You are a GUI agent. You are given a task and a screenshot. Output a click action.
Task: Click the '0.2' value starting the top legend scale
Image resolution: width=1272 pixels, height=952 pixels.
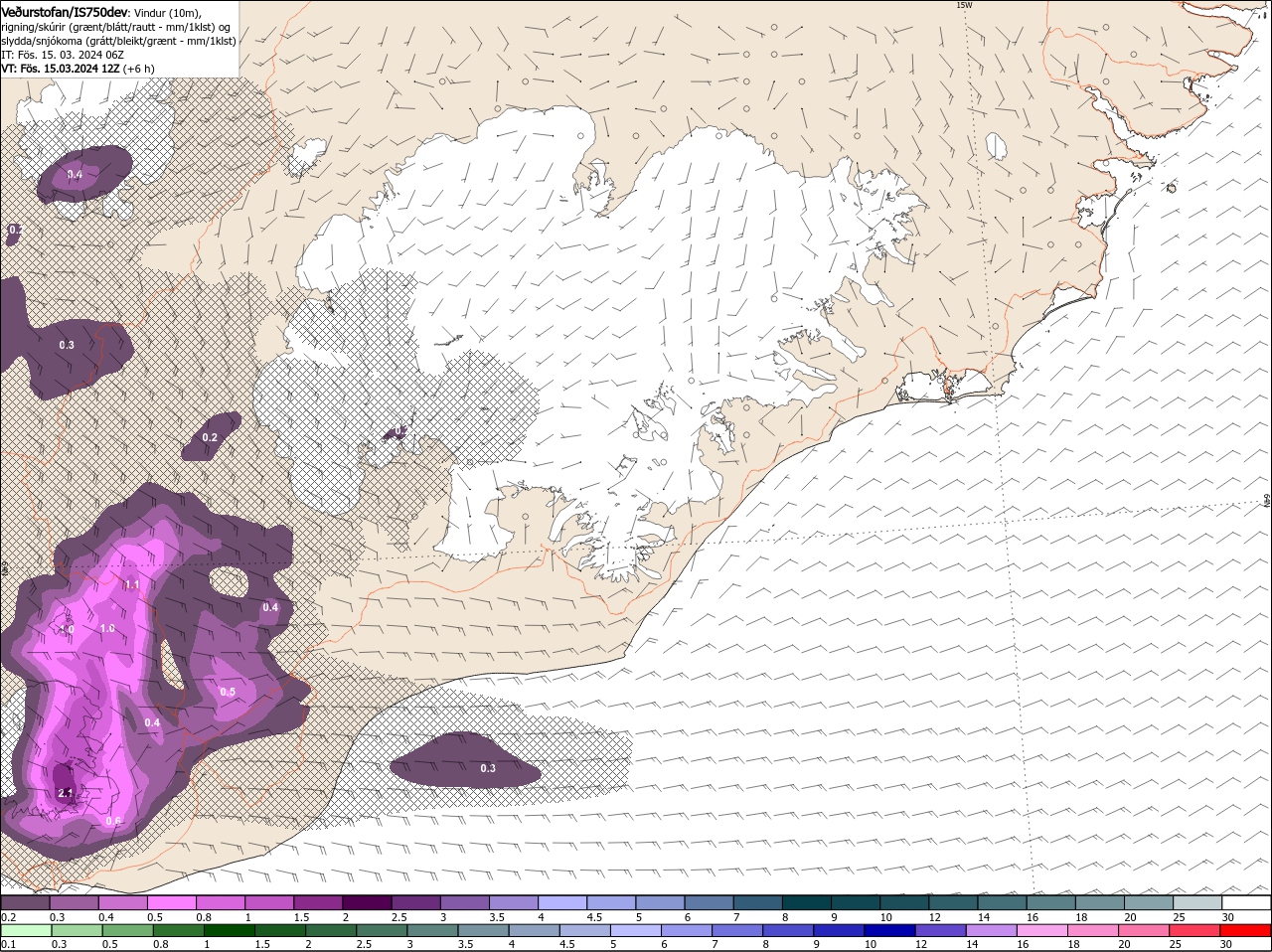click(8, 917)
